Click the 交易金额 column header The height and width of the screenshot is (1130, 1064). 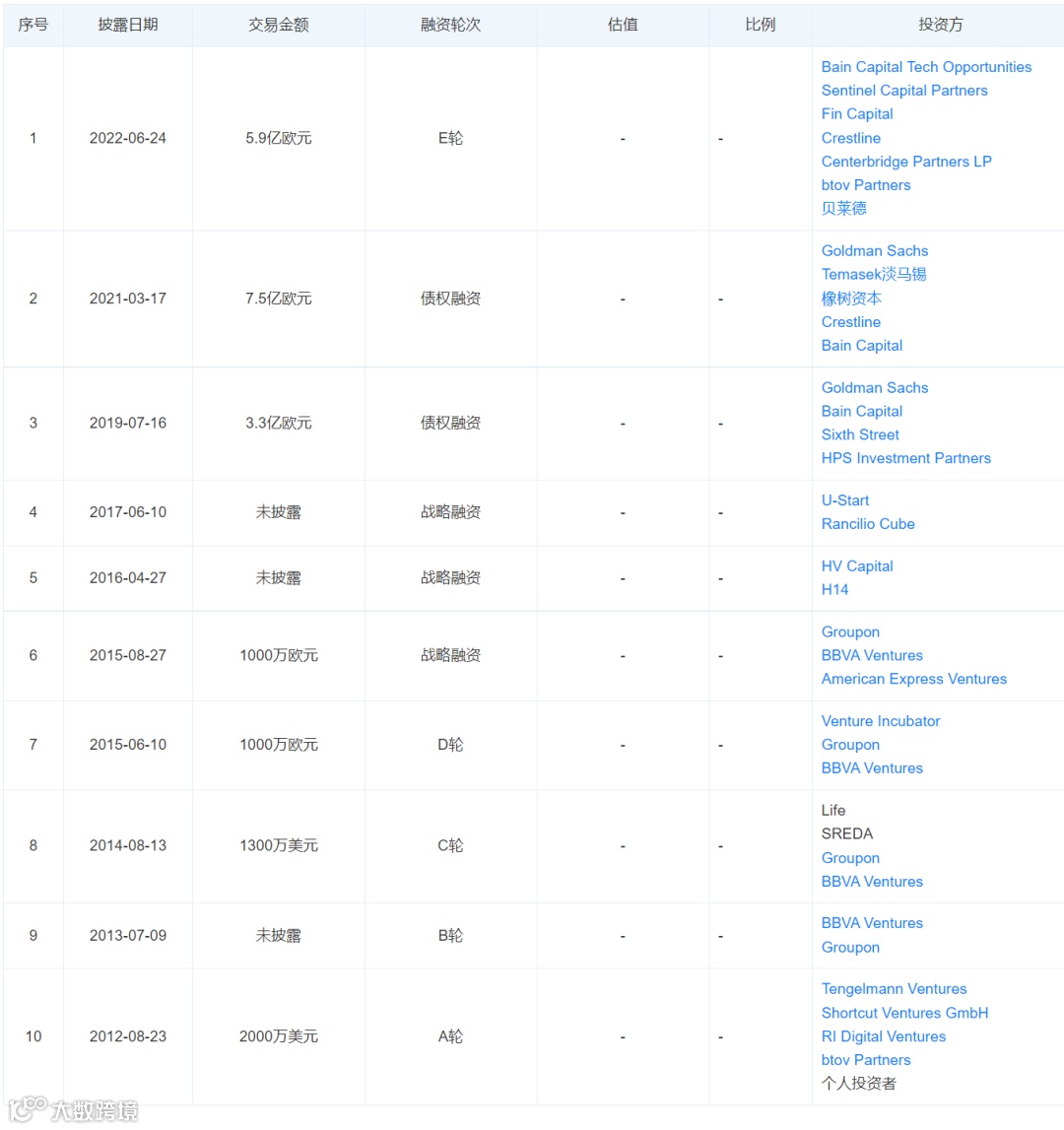click(278, 26)
